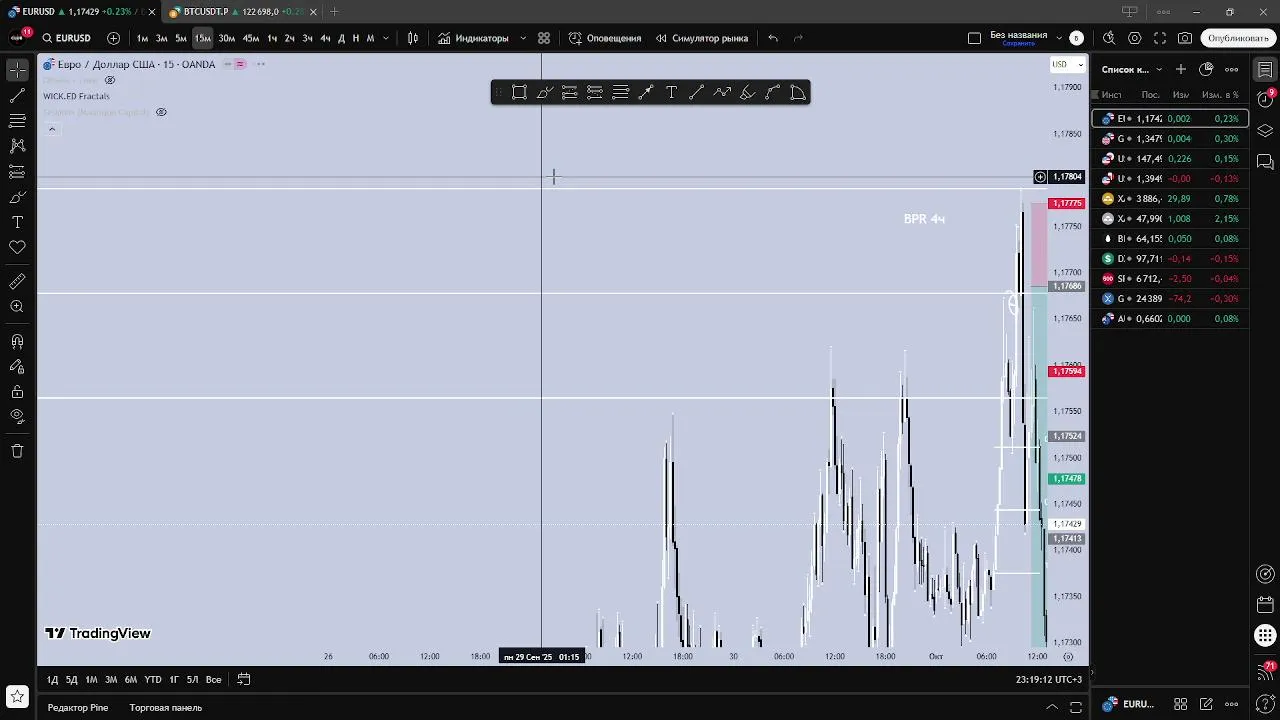
Task: Select the 1,17775 red price label
Action: [1066, 203]
